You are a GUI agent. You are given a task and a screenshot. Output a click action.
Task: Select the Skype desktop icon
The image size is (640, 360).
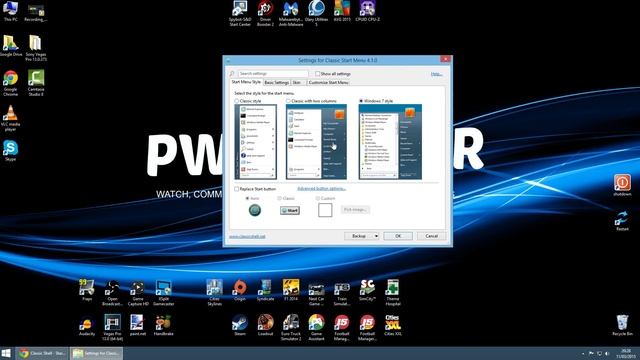click(x=10, y=150)
